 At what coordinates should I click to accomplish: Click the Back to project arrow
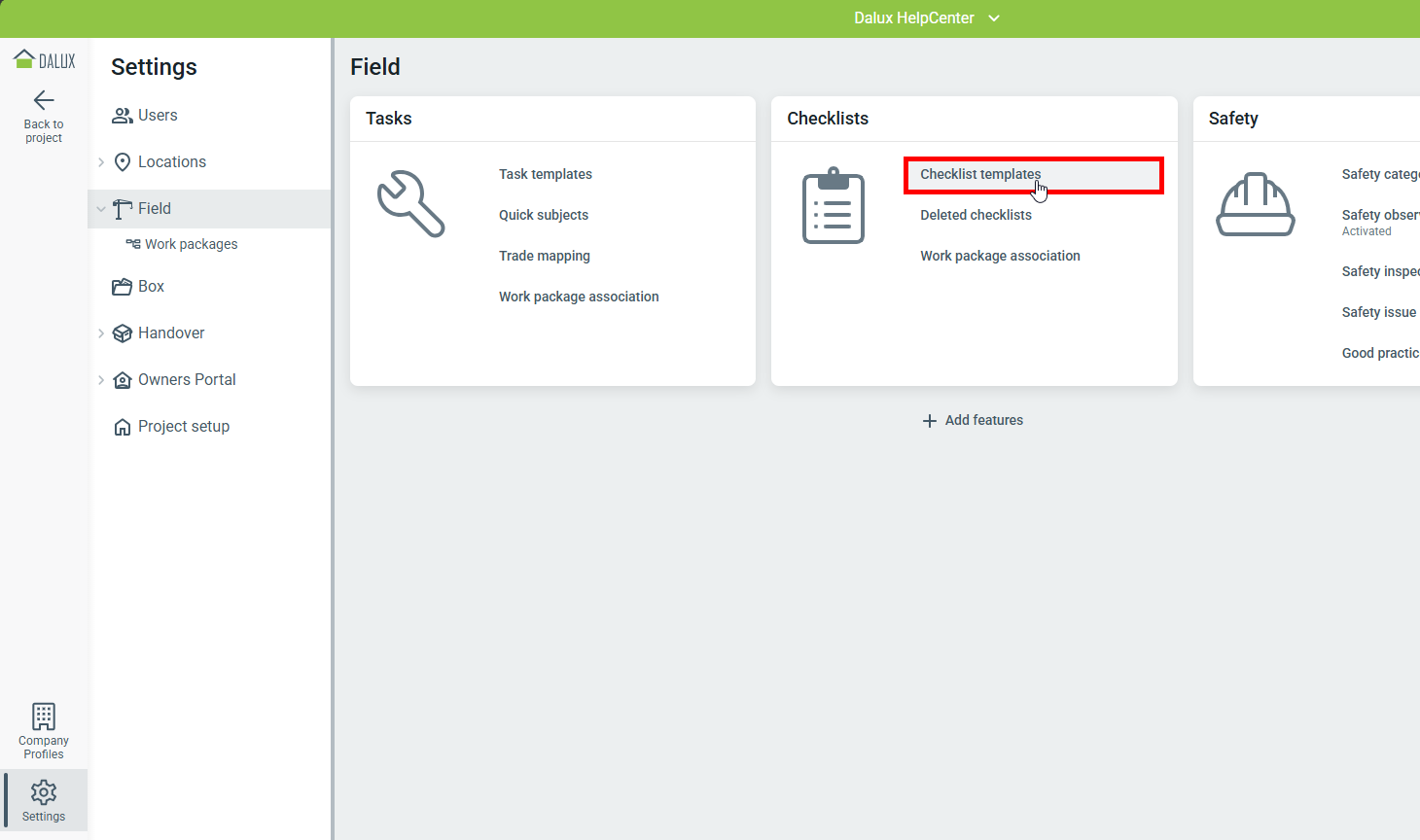click(x=44, y=100)
